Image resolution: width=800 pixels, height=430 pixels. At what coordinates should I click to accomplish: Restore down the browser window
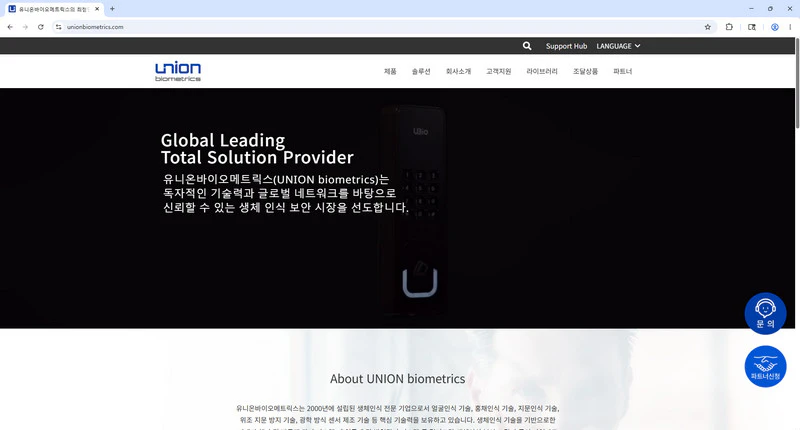tap(770, 9)
